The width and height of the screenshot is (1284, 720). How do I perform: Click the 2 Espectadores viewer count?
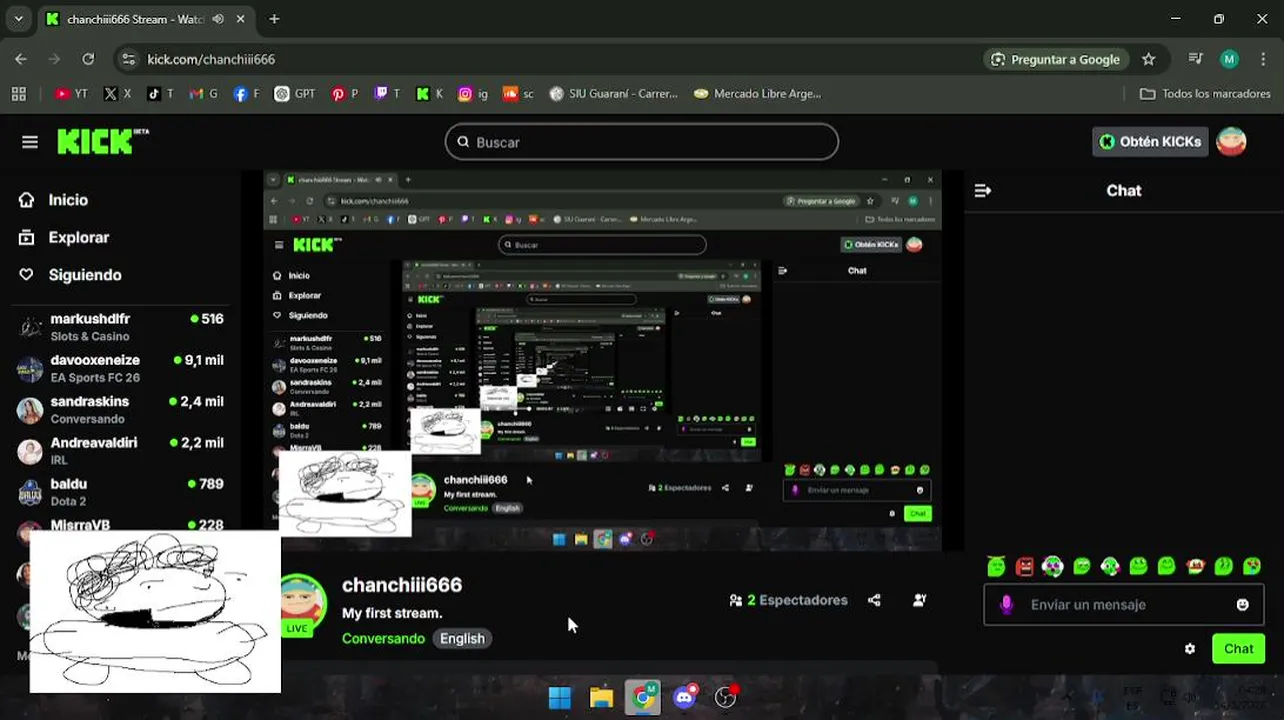789,600
